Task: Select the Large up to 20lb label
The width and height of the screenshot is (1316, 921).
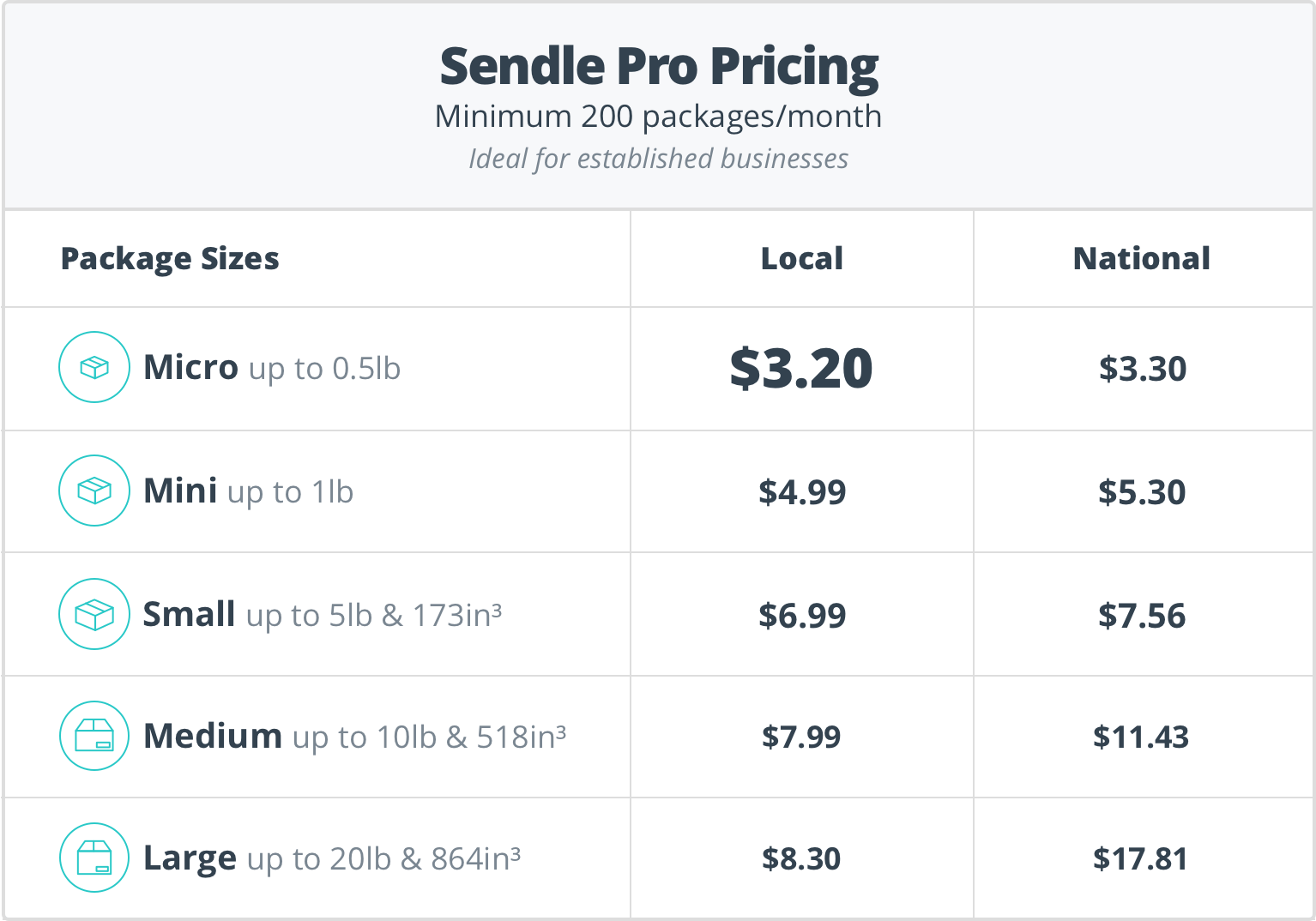Action: coord(332,858)
